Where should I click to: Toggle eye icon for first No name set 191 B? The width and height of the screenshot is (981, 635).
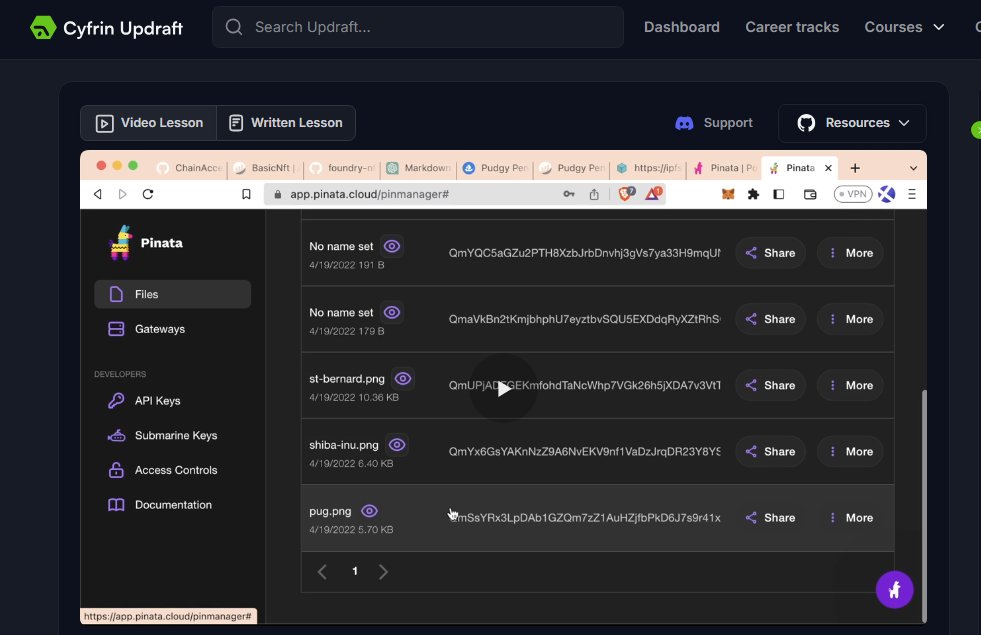[x=392, y=246]
